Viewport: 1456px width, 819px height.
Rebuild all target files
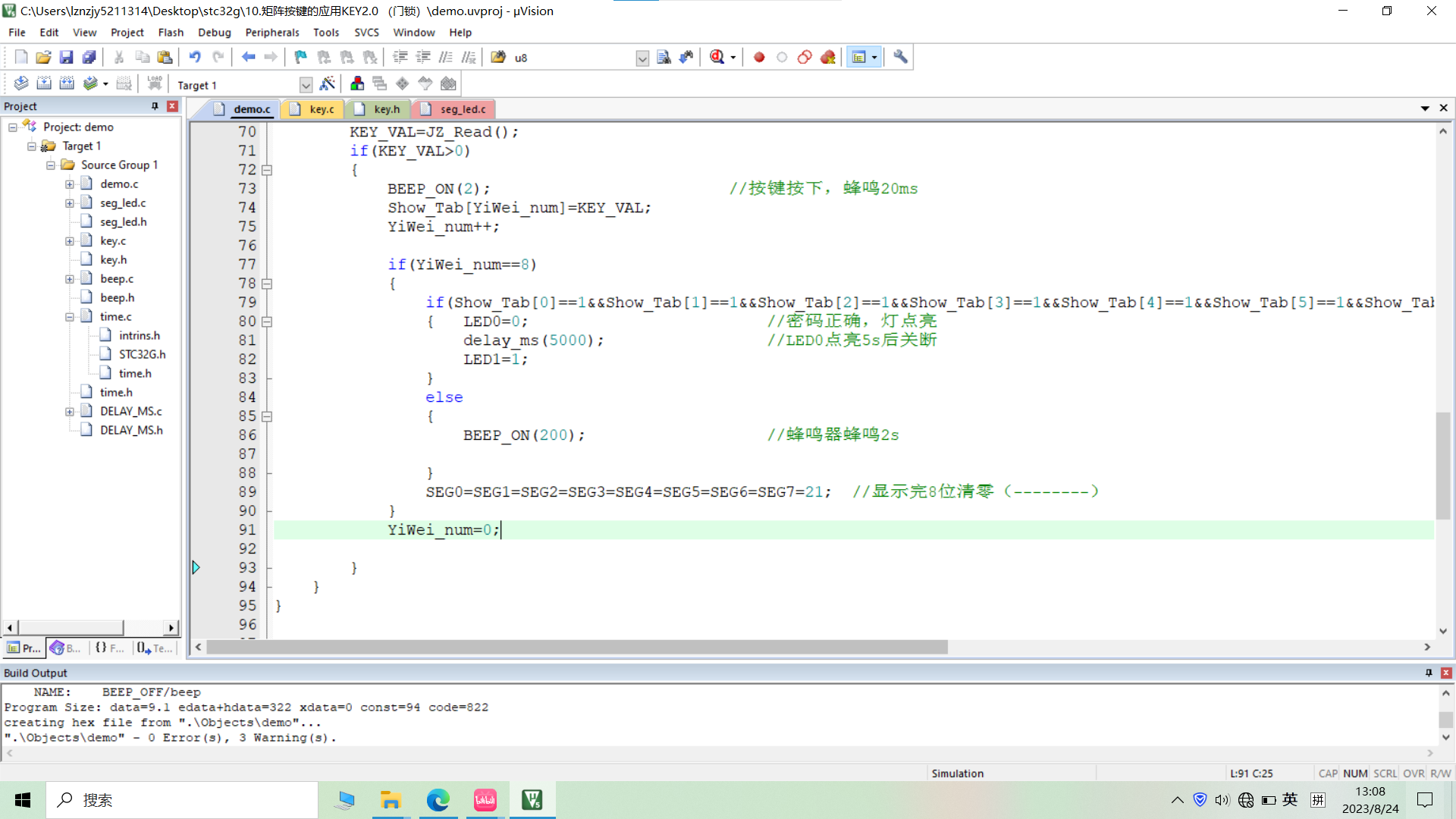coord(67,83)
